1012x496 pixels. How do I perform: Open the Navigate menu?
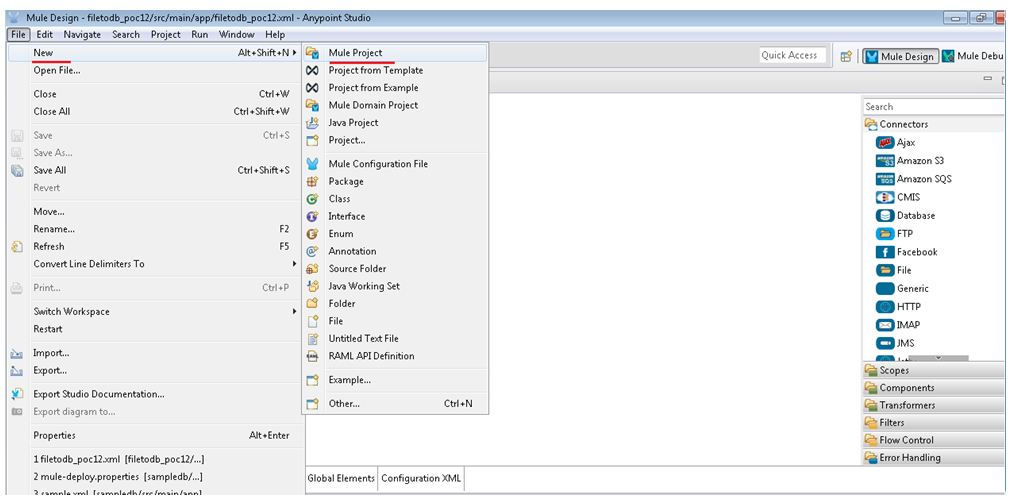[82, 35]
